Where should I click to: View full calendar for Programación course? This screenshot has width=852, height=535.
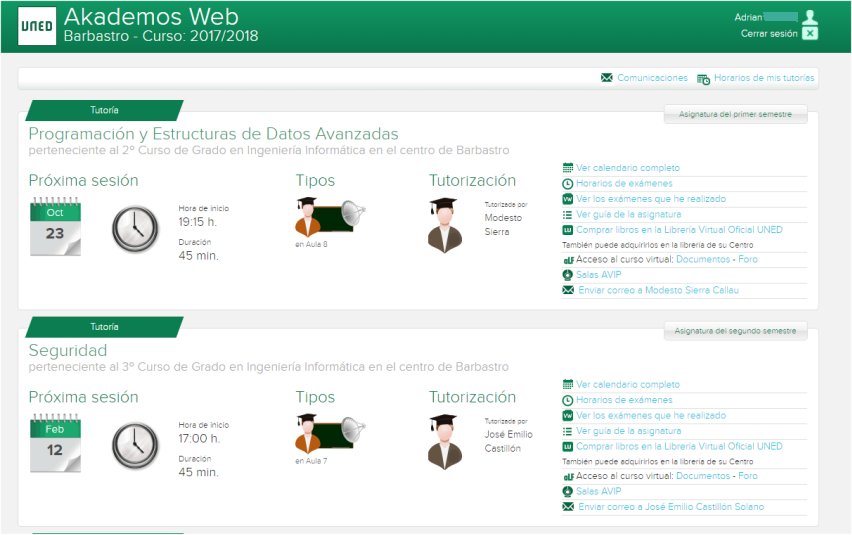[x=627, y=168]
